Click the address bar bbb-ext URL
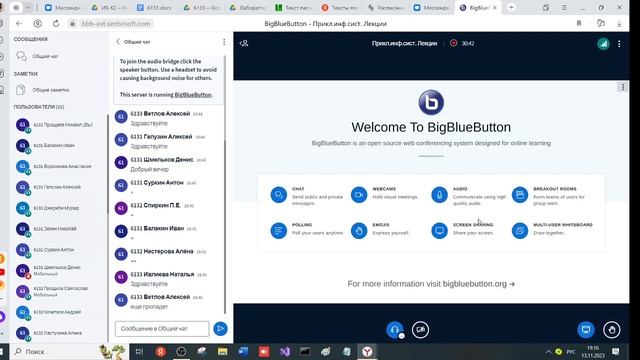This screenshot has height=360, width=640. [x=116, y=24]
